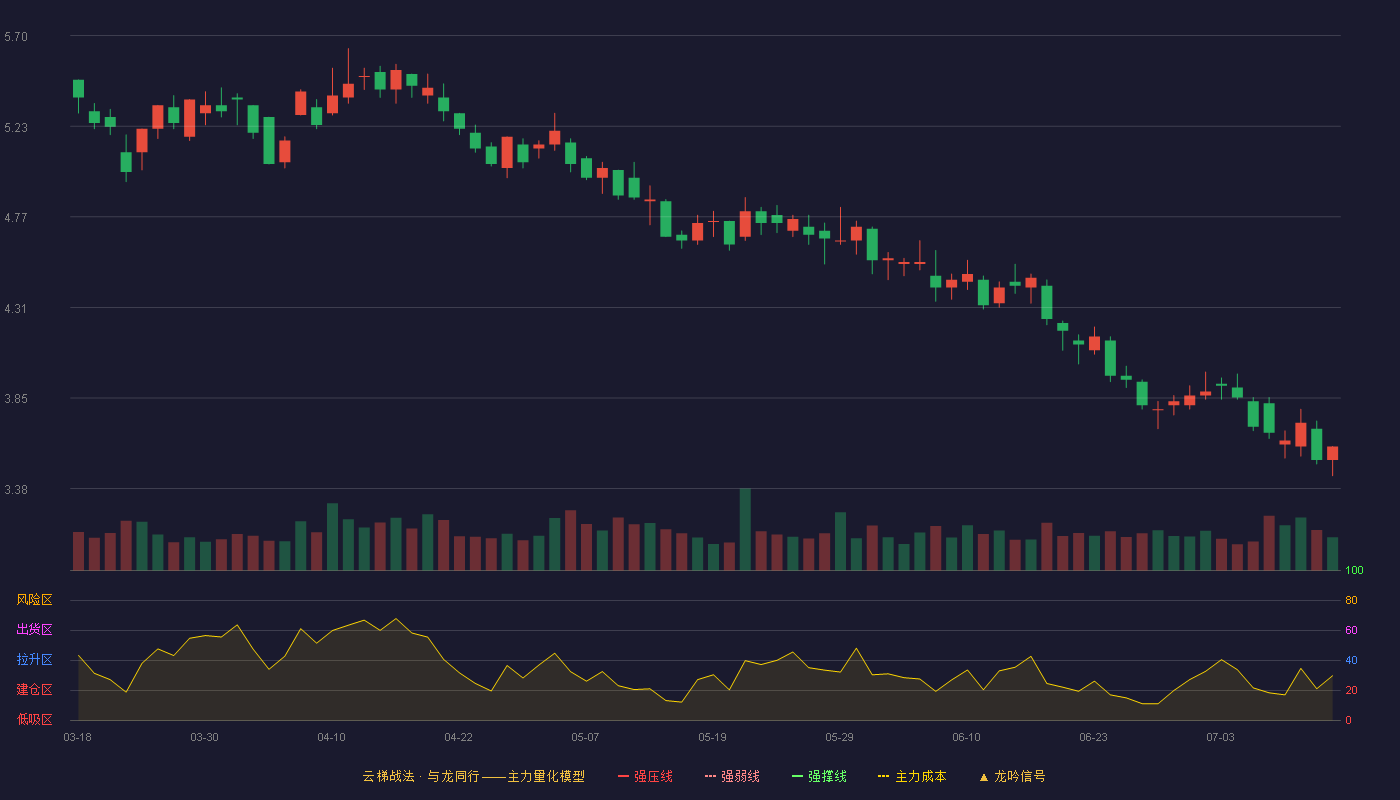Click the tallest volume bar near 05-19
Screen dimensions: 1400x800
(745, 529)
